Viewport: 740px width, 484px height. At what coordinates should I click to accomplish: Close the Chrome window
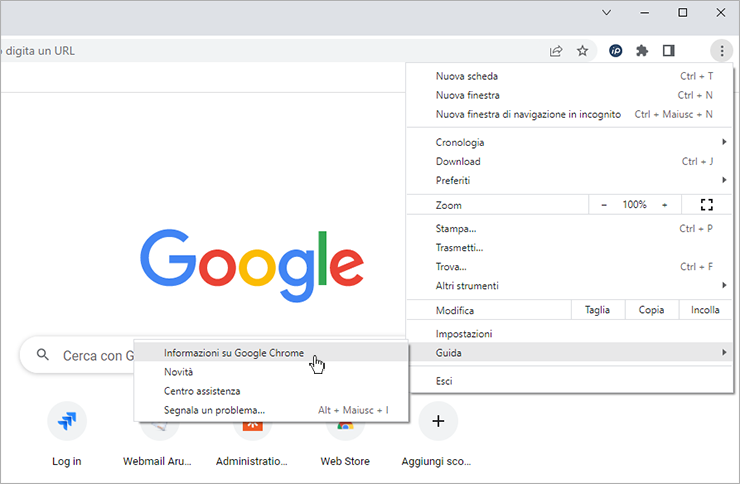[x=721, y=13]
